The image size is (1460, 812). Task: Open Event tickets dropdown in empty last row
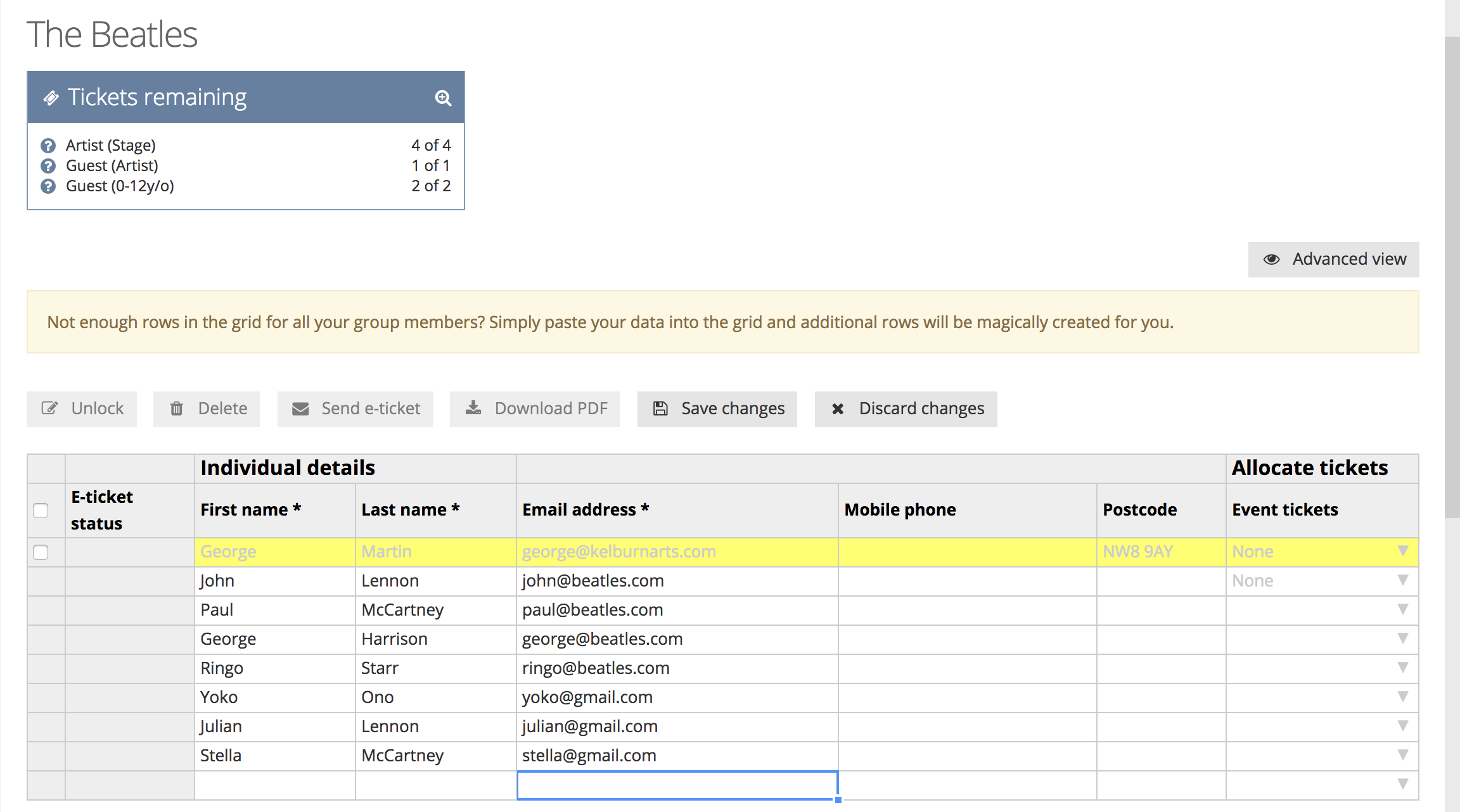(x=1403, y=784)
